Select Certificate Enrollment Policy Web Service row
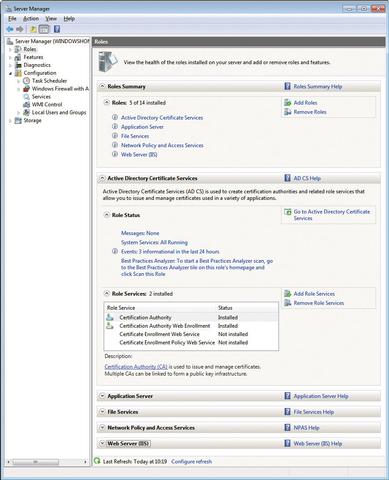389x480 pixels. (x=191, y=342)
